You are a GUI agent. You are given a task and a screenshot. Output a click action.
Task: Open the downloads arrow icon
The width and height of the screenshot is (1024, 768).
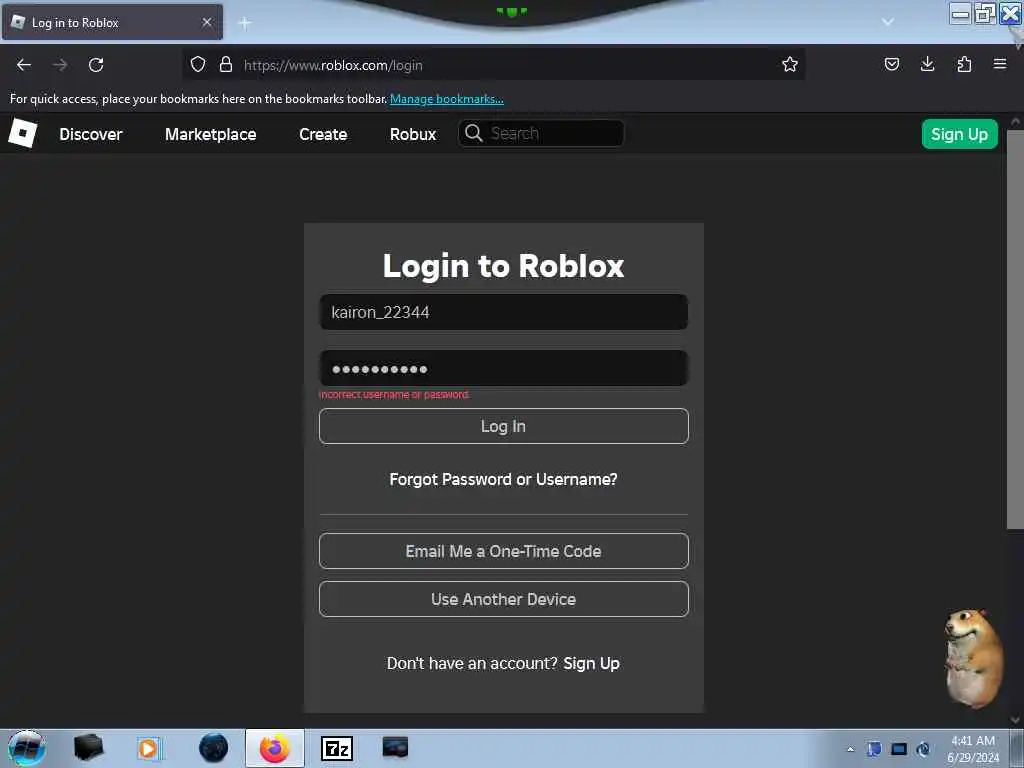tap(927, 64)
